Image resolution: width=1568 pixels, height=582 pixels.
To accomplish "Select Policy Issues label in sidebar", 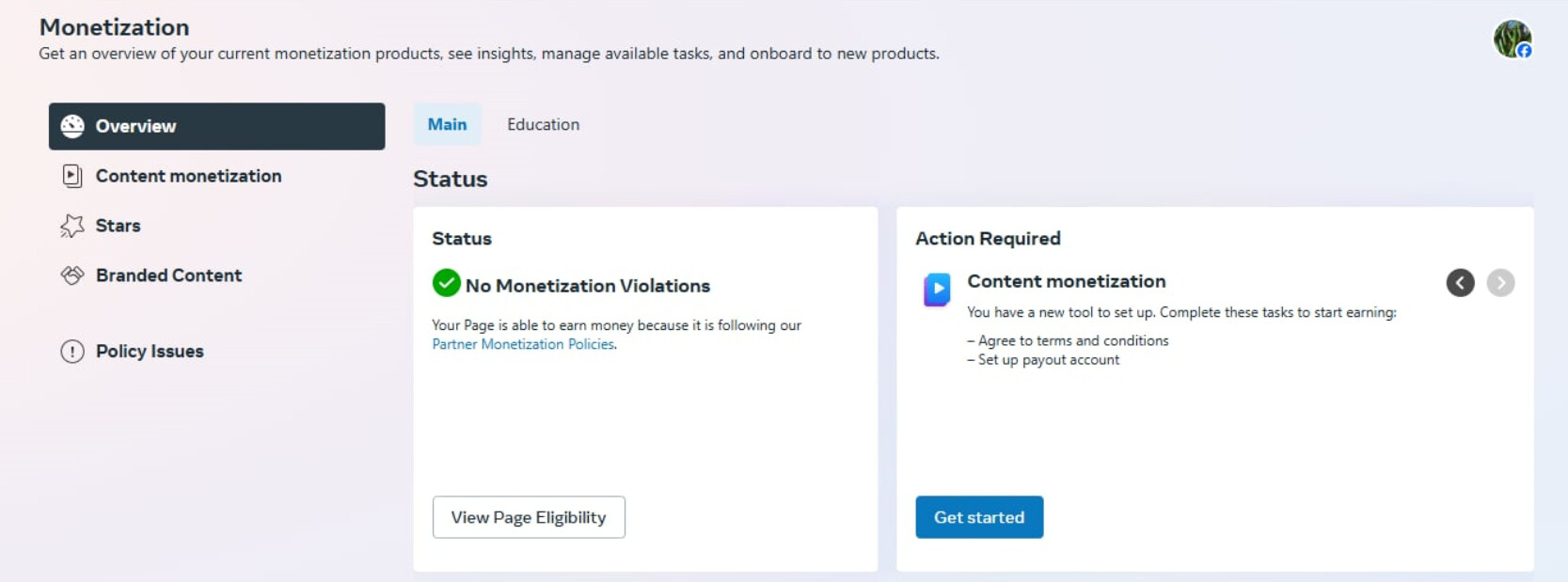I will [150, 352].
